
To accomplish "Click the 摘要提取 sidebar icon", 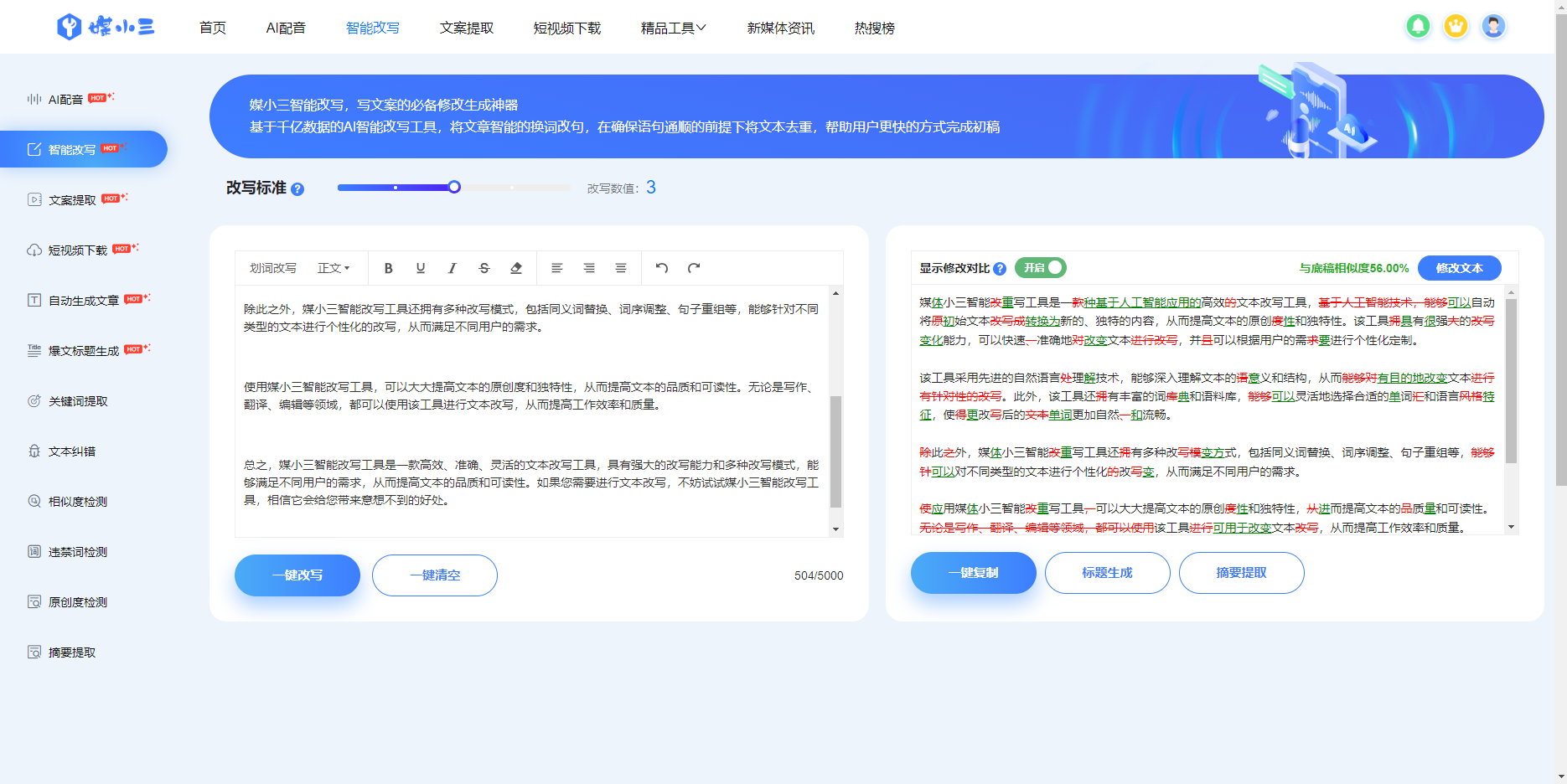I will (x=34, y=652).
